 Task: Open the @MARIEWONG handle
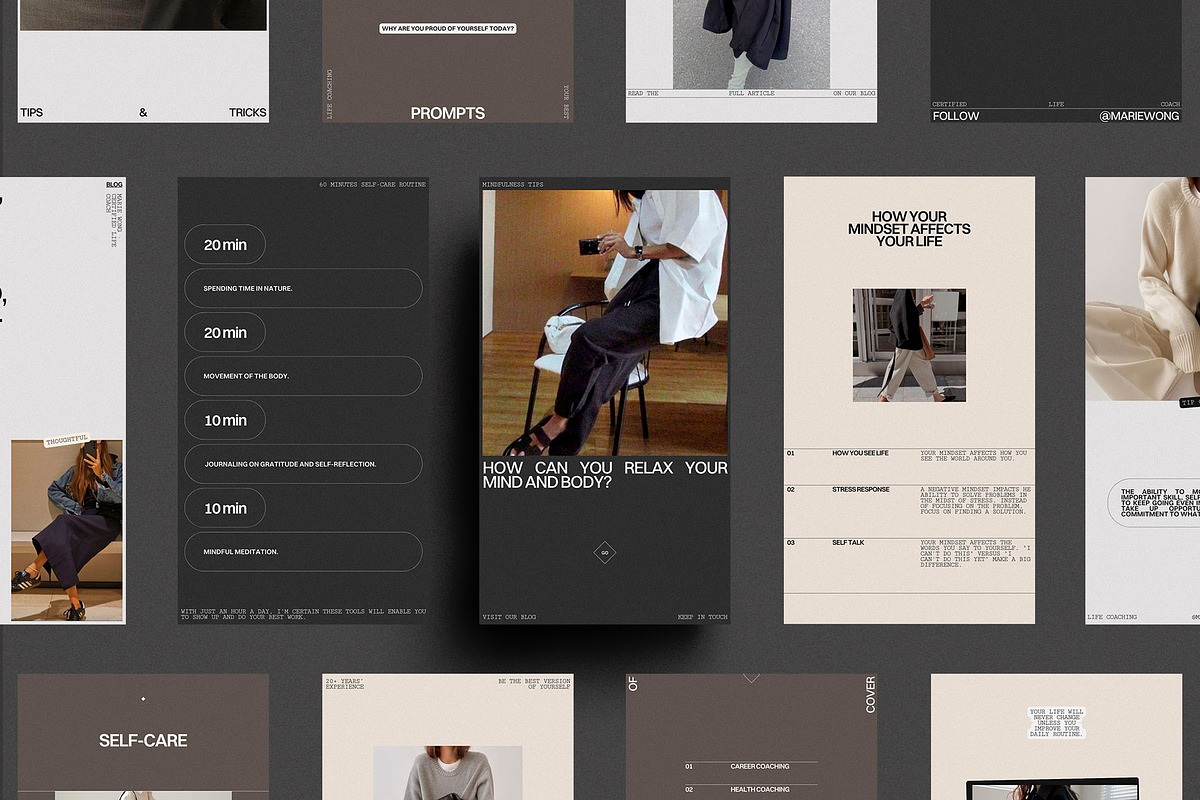click(1139, 116)
